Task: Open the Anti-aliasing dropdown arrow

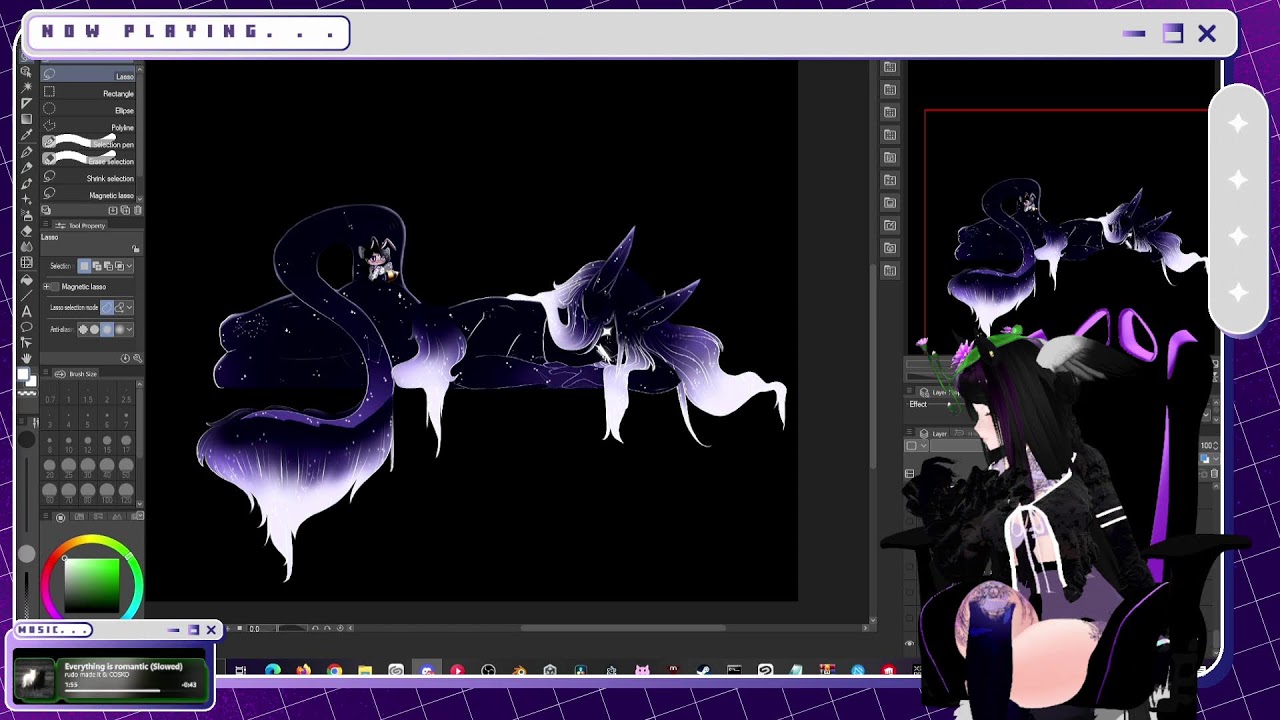Action: [x=130, y=329]
